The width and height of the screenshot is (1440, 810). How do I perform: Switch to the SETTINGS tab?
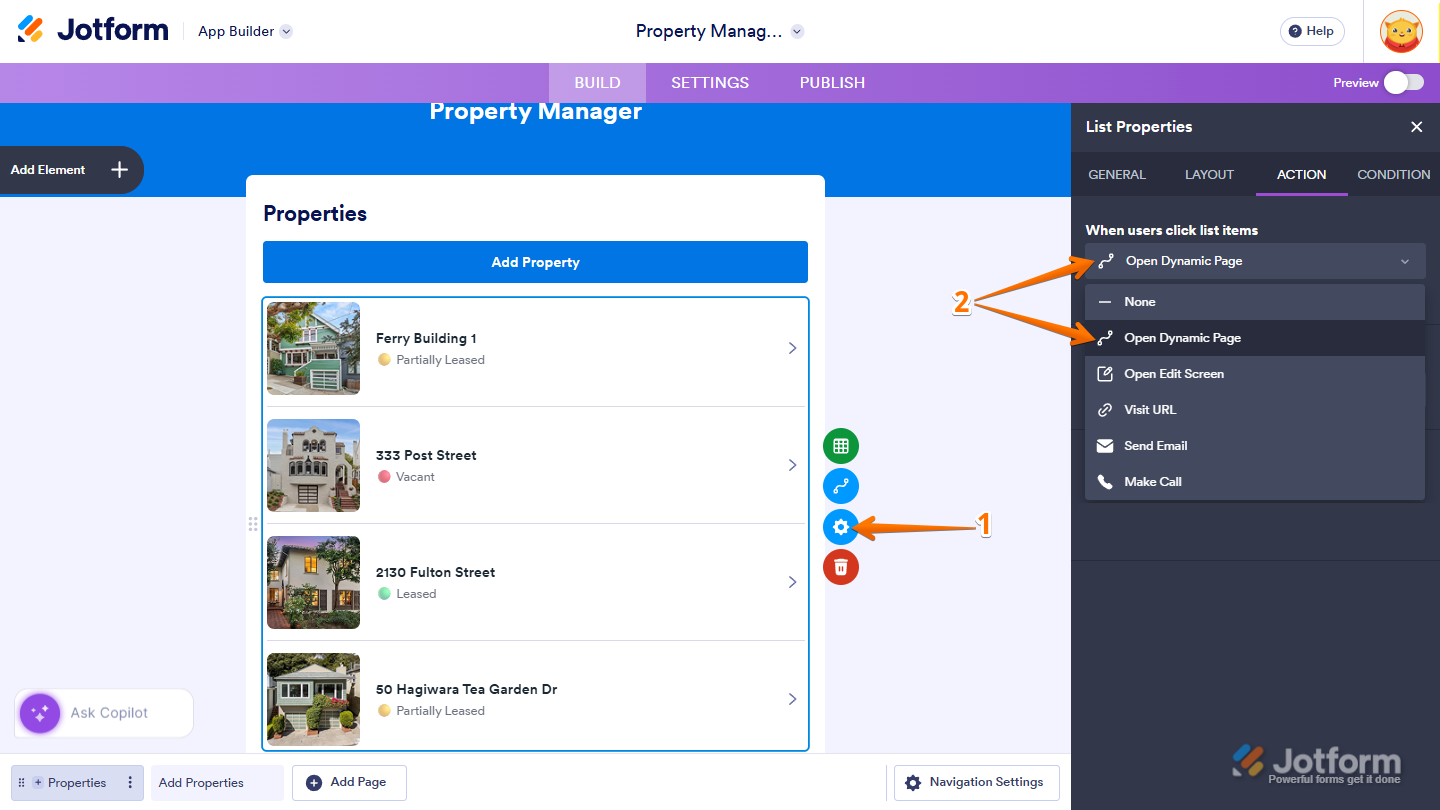pos(710,82)
